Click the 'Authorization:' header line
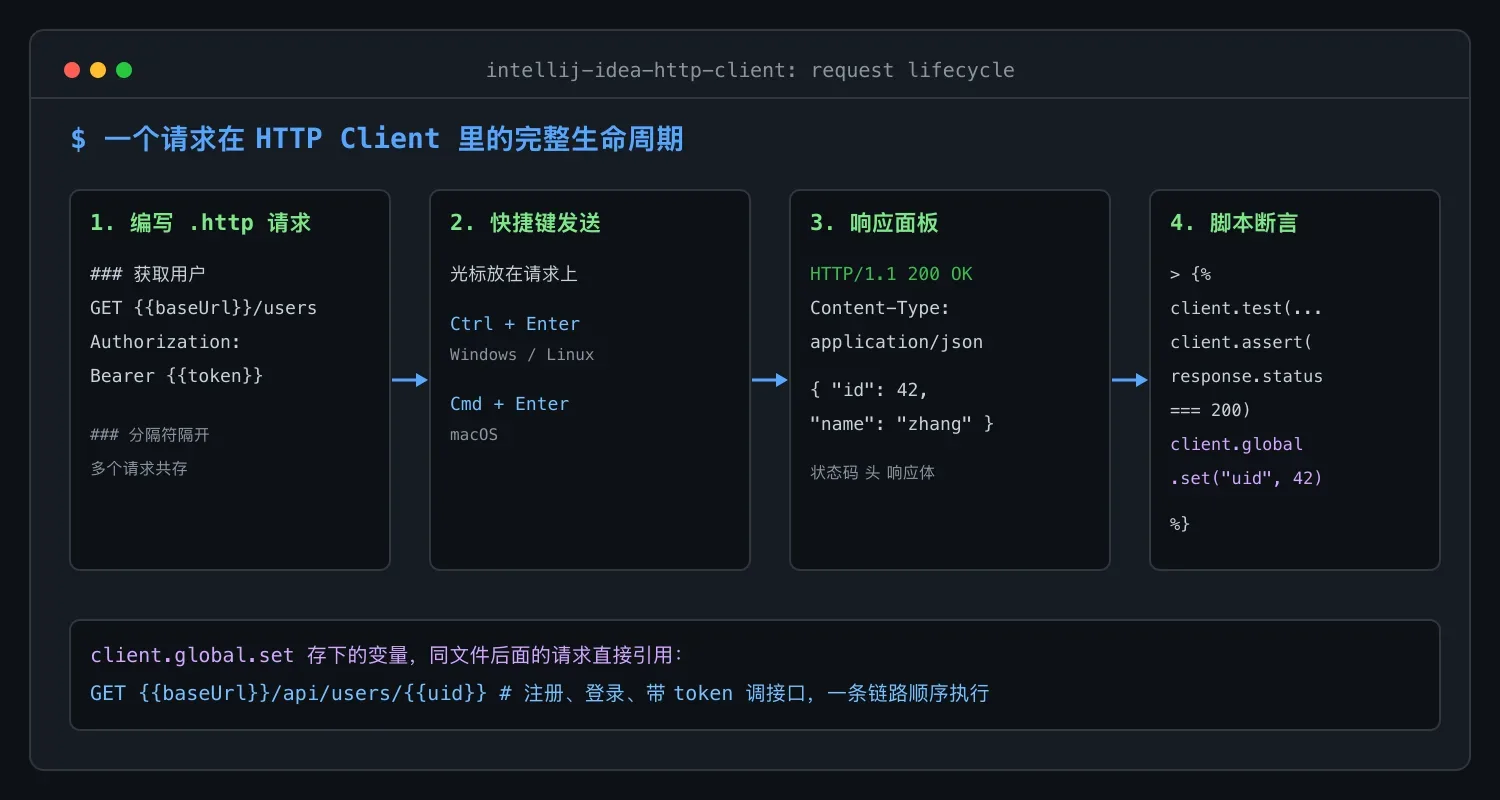This screenshot has width=1500, height=800. (165, 342)
